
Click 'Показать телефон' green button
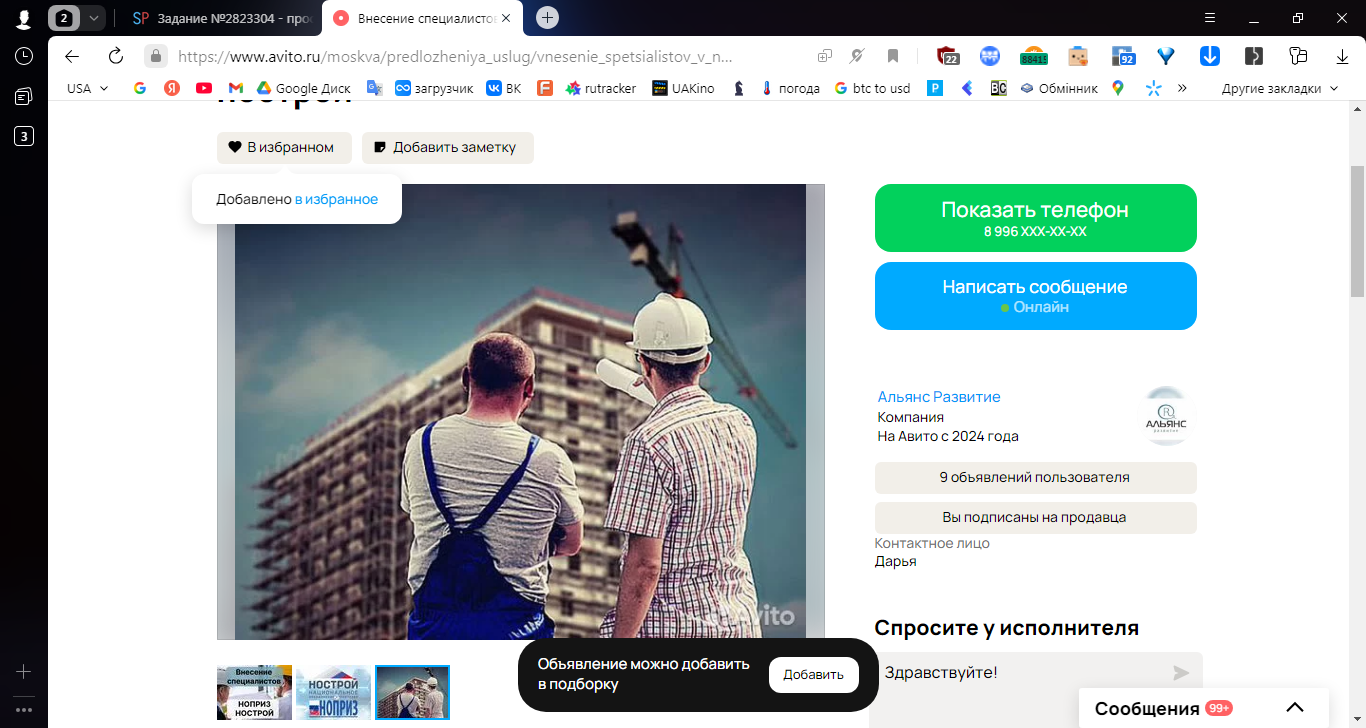click(x=1035, y=218)
